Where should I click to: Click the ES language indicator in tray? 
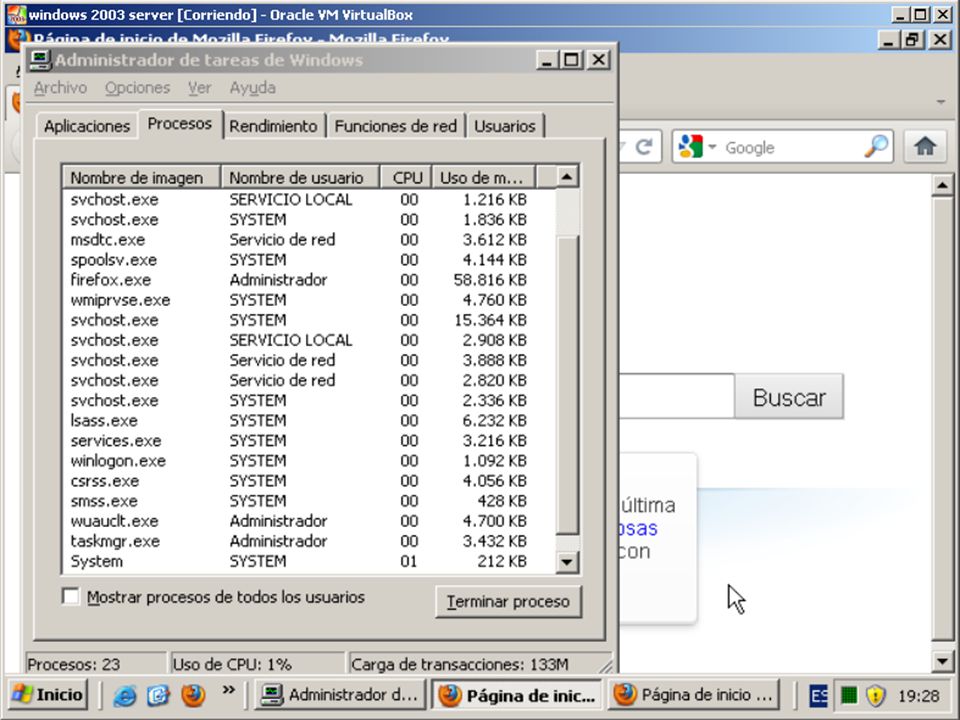tap(819, 696)
